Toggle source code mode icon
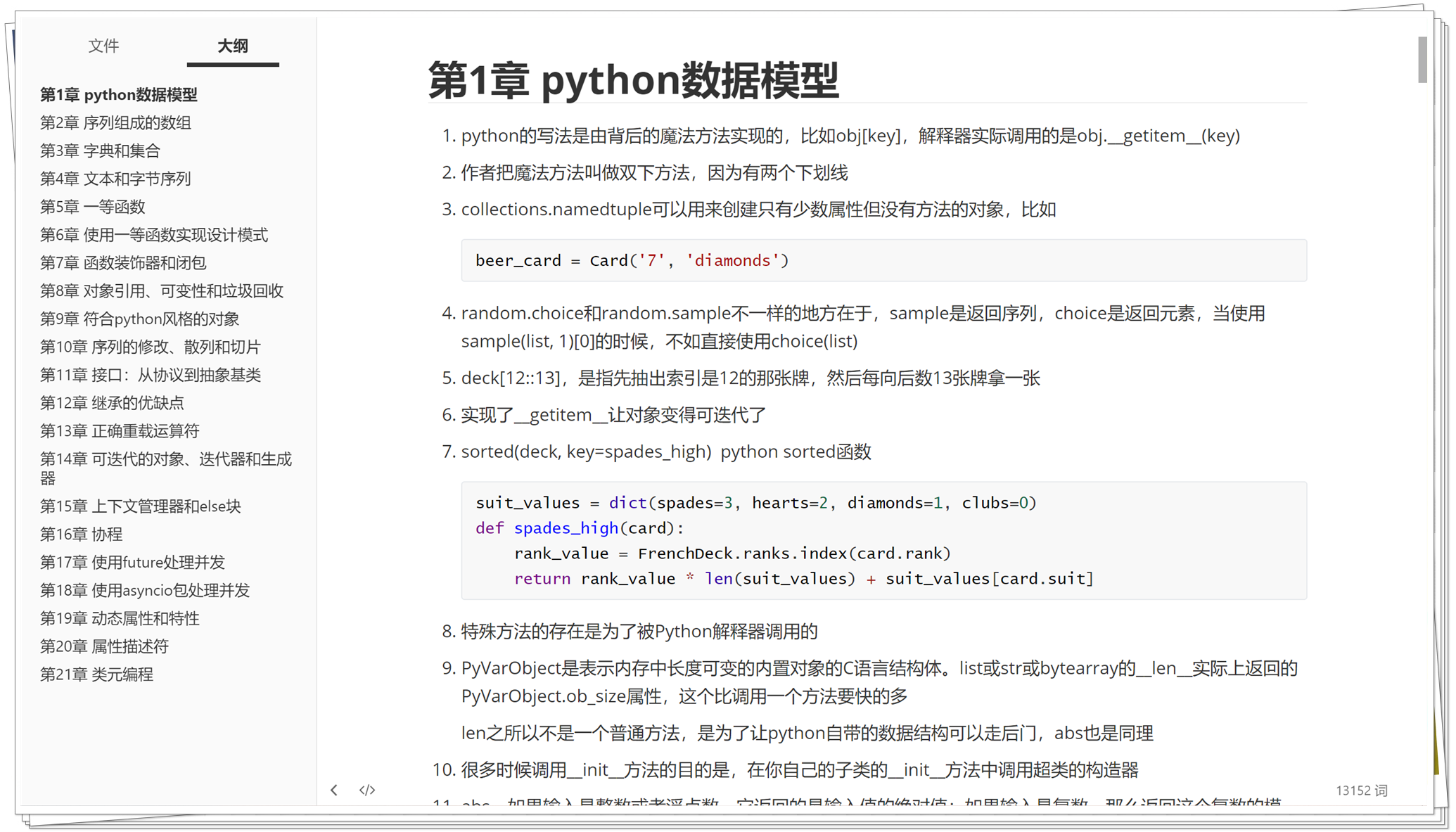The width and height of the screenshot is (1456, 832). pyautogui.click(x=367, y=790)
